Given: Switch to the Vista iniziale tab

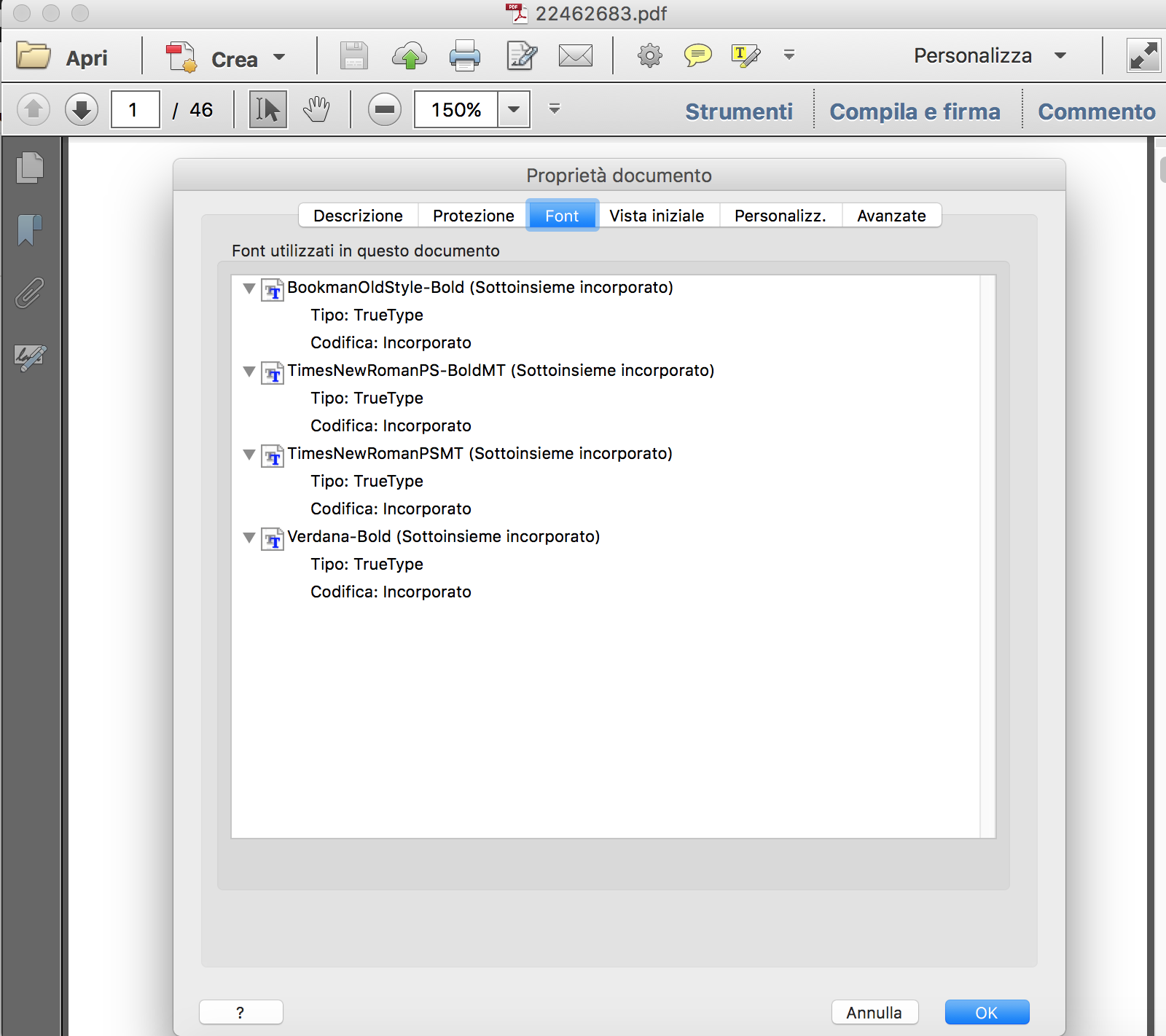Looking at the screenshot, I should click(x=657, y=216).
